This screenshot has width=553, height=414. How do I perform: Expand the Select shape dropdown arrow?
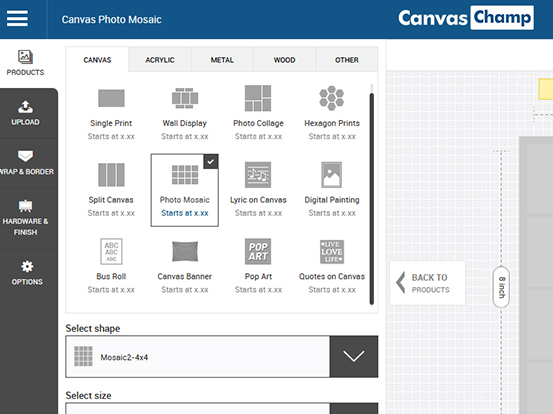[x=354, y=357]
